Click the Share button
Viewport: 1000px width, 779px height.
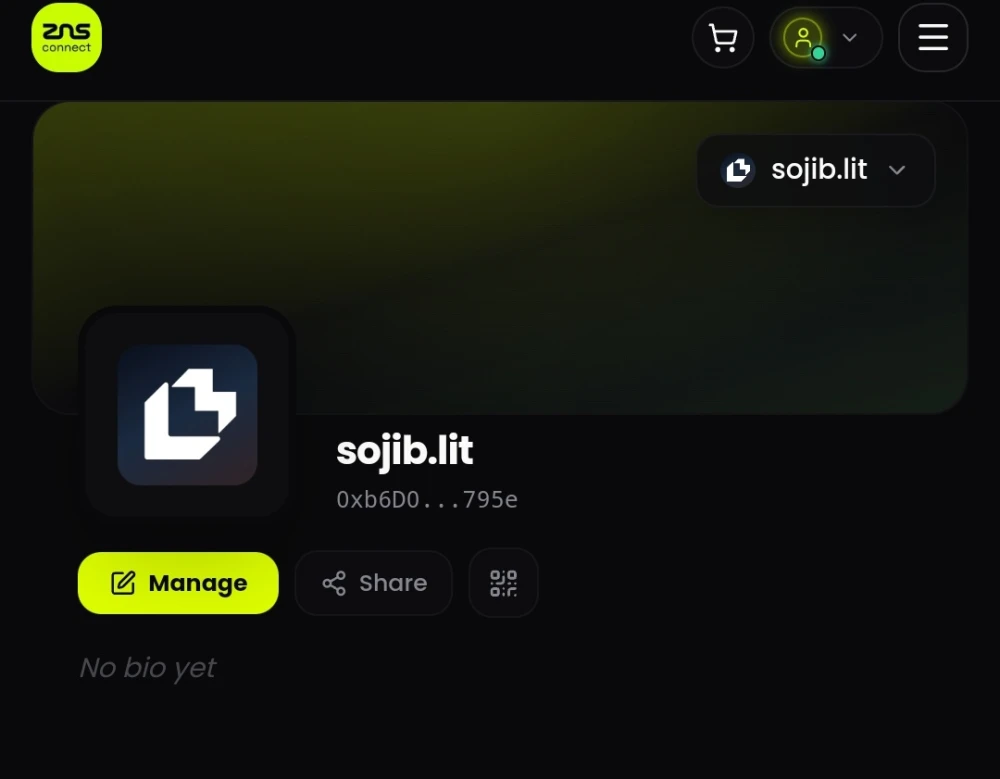374,583
